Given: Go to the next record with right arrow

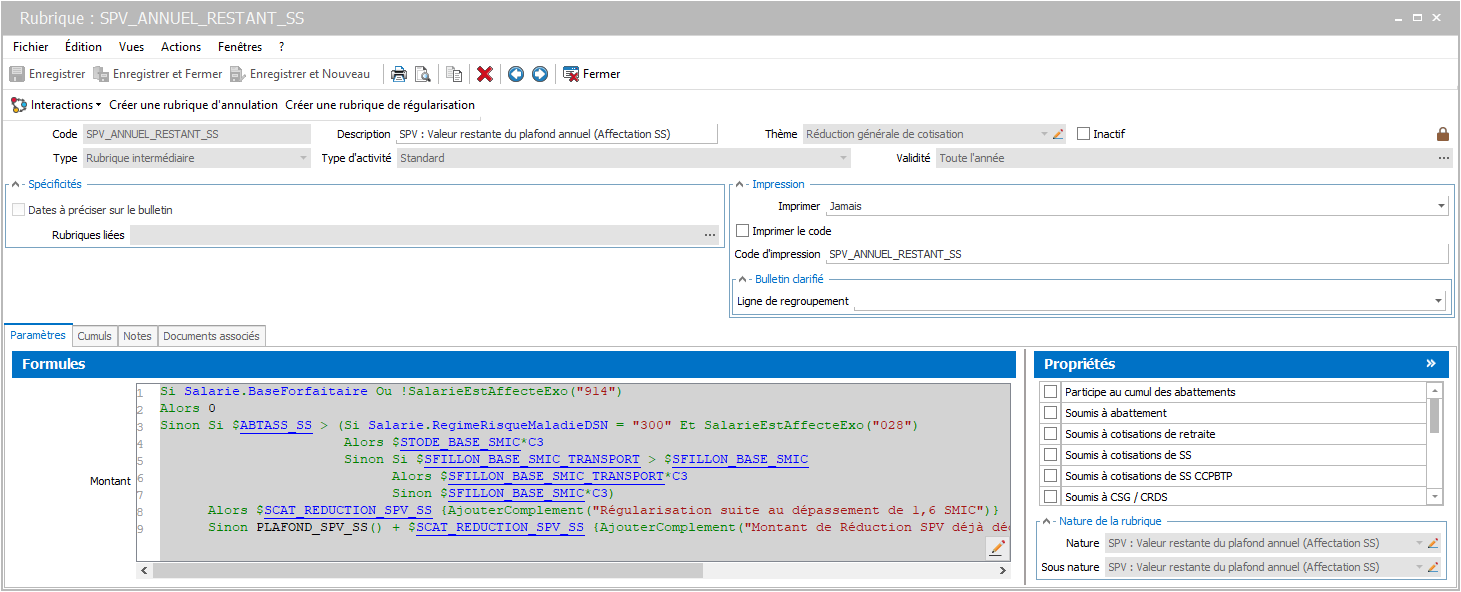Looking at the screenshot, I should (x=540, y=74).
